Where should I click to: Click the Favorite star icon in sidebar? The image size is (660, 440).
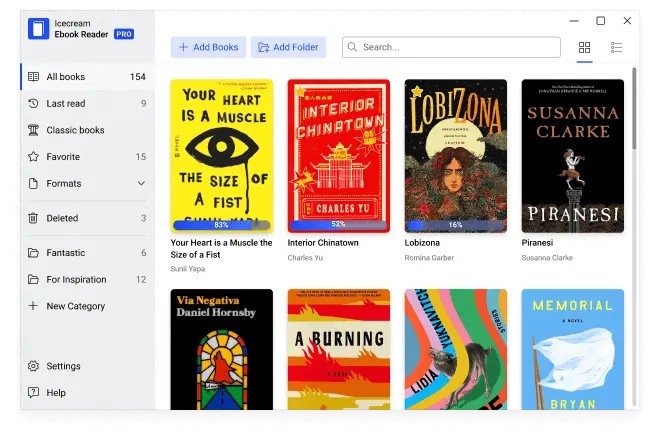33,157
